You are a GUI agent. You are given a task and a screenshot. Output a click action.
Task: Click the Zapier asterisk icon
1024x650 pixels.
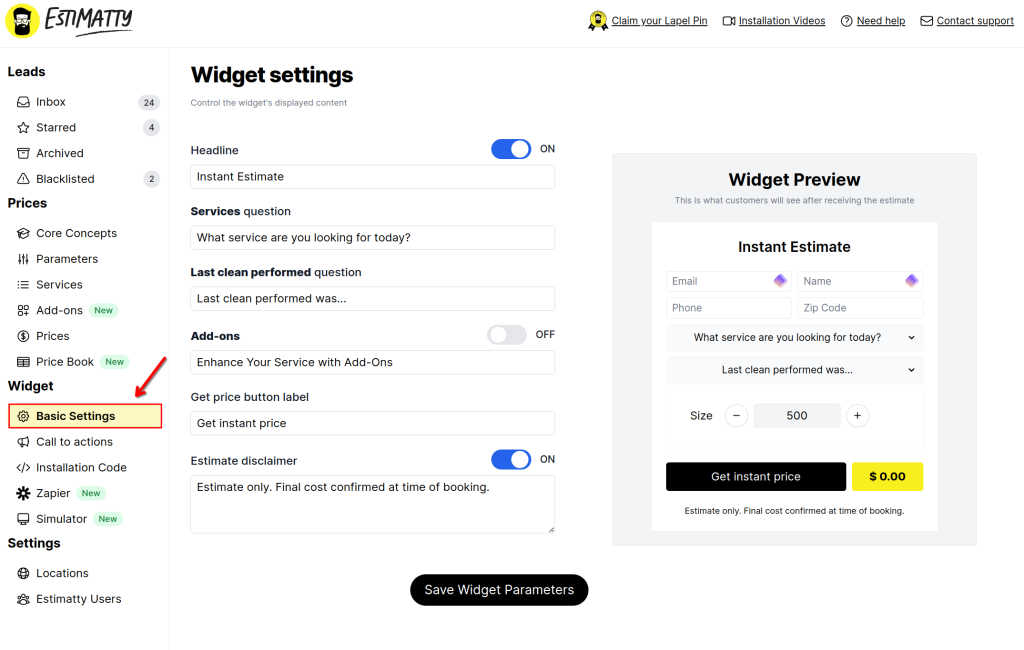[24, 493]
